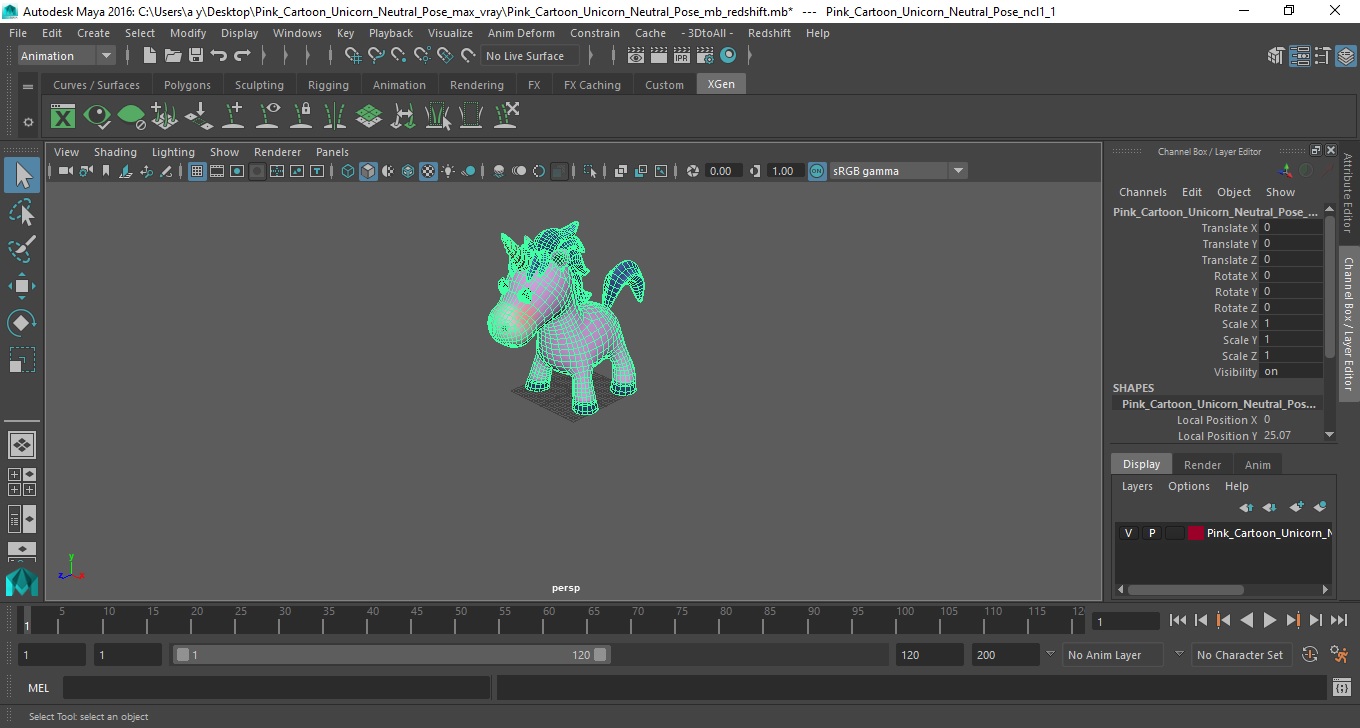Image resolution: width=1360 pixels, height=728 pixels.
Task: Click the layer list horizontal scrollbar
Action: pyautogui.click(x=1185, y=590)
